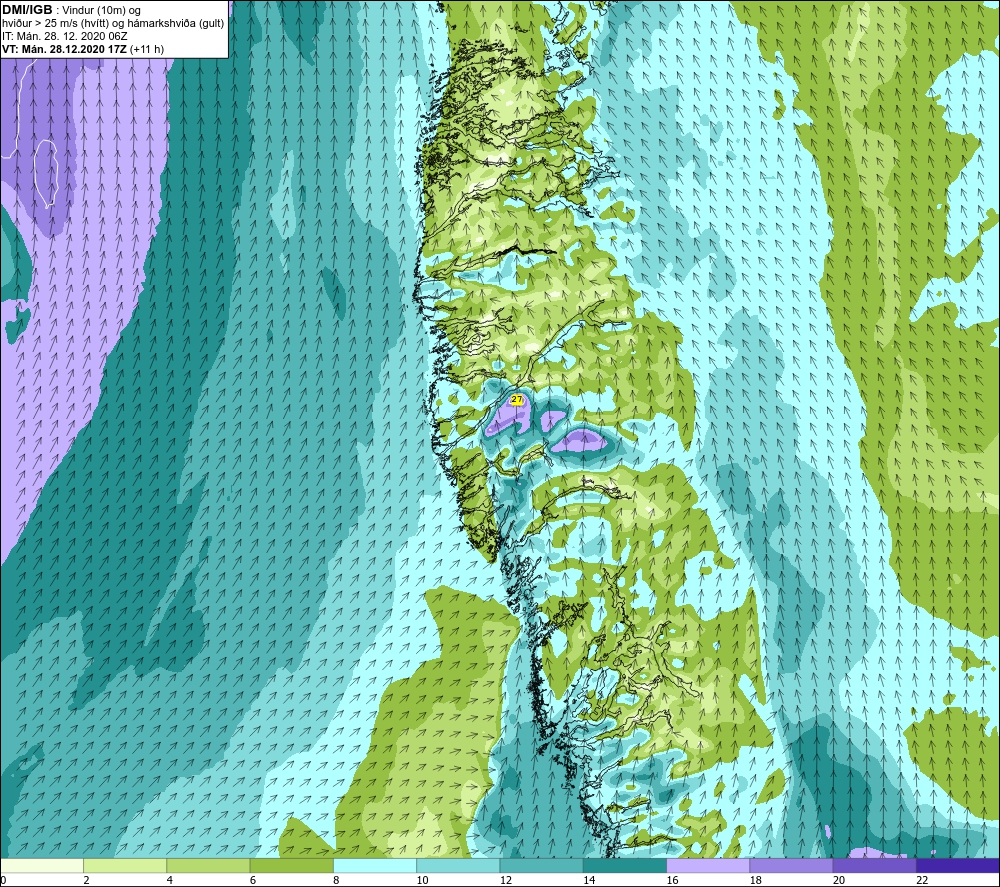Click the legend number 22

[922, 880]
